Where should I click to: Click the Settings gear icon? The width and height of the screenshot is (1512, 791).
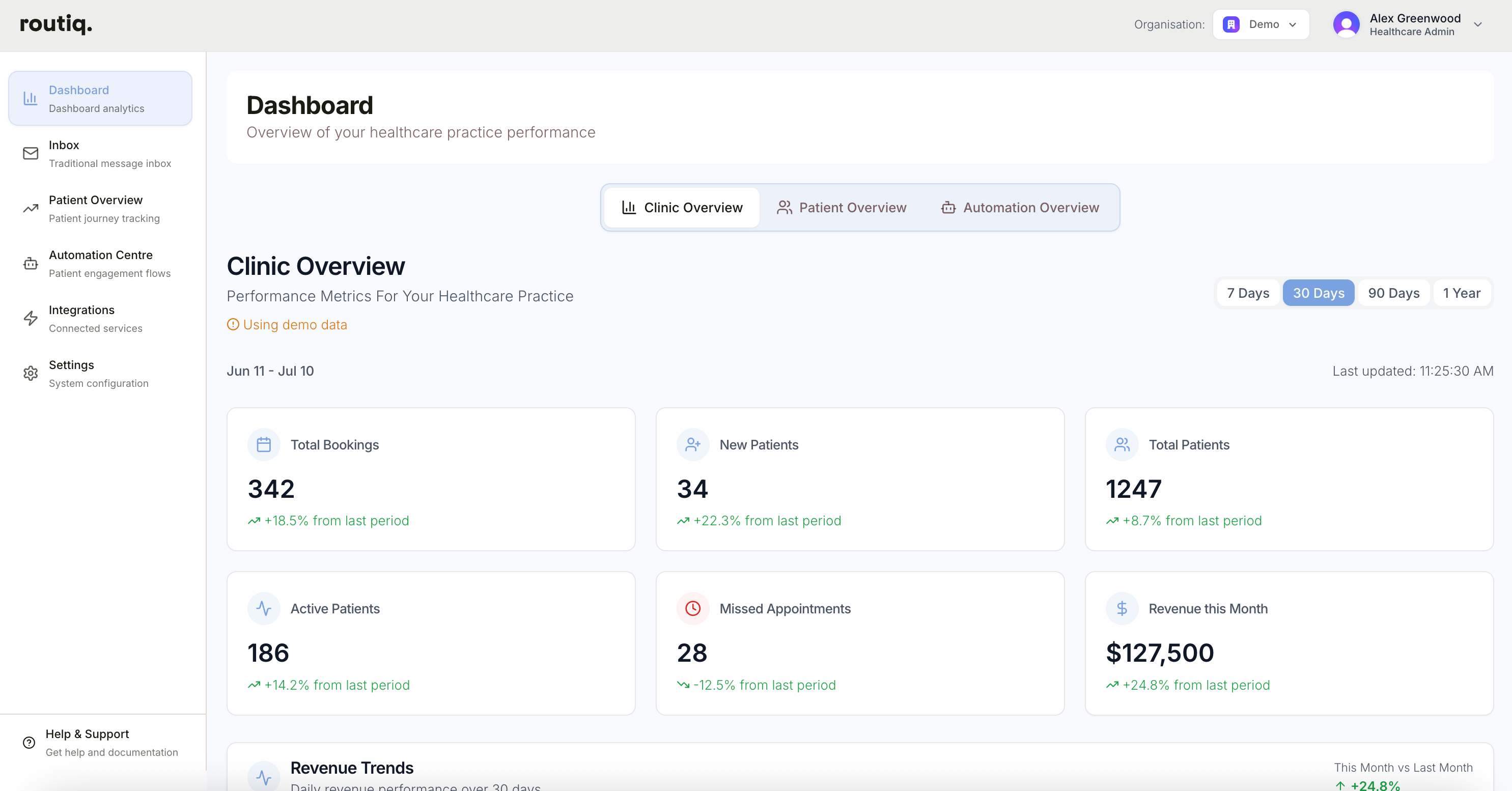(x=31, y=373)
